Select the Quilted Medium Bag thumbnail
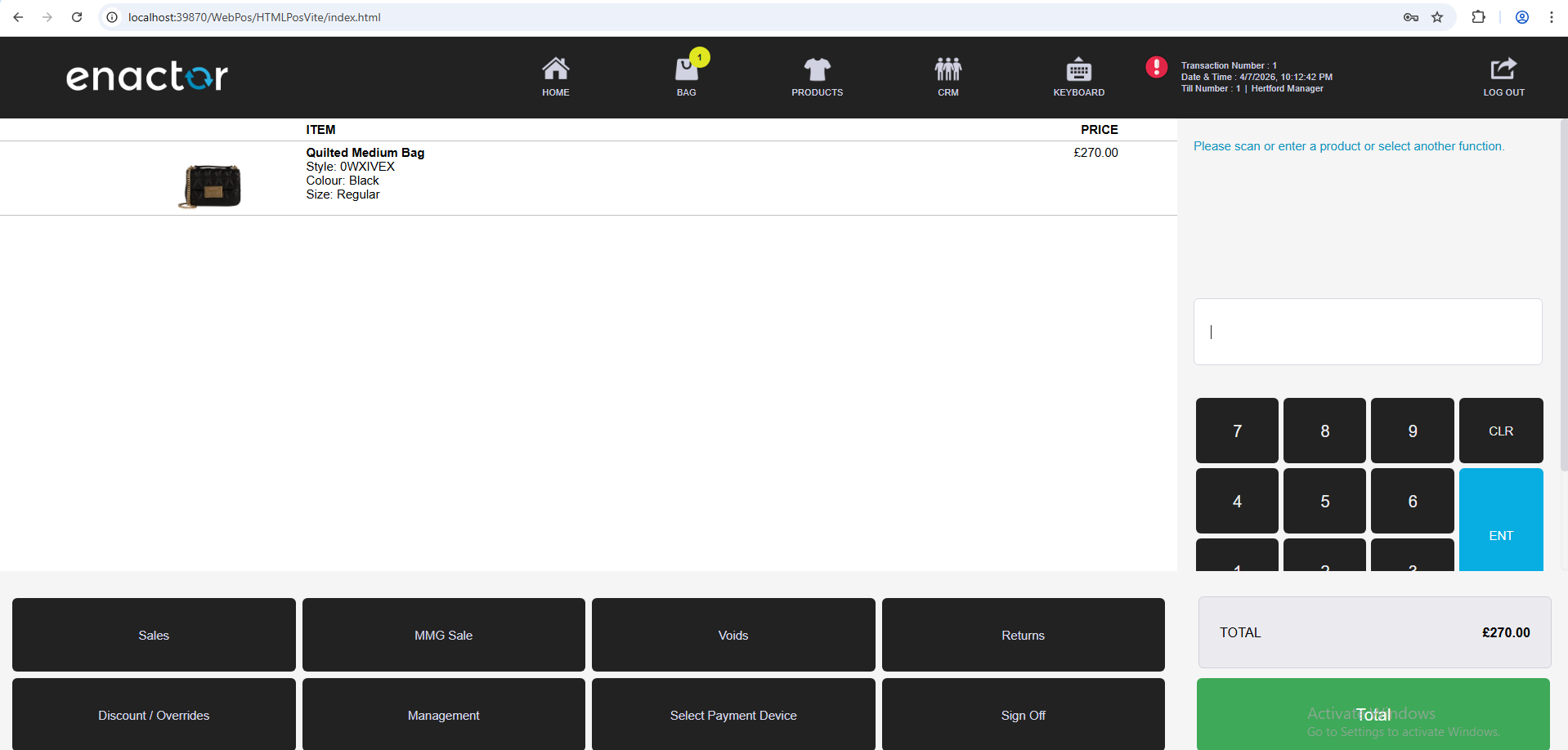 pyautogui.click(x=210, y=185)
